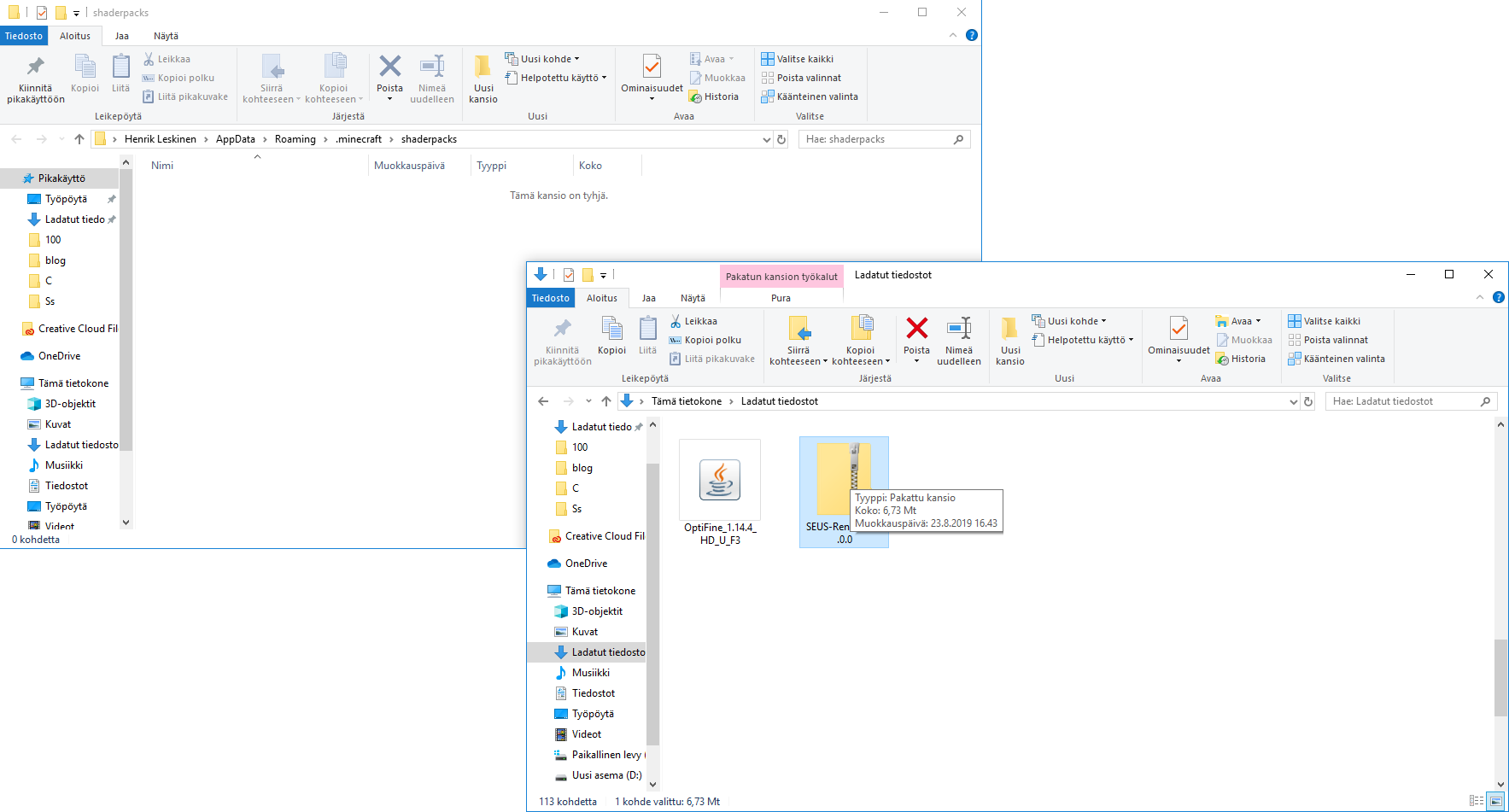Viewport: 1509px width, 812px height.
Task: Open Siirrä kohteeseen dropdown in Ladatut tiedostot
Action: pos(798,356)
